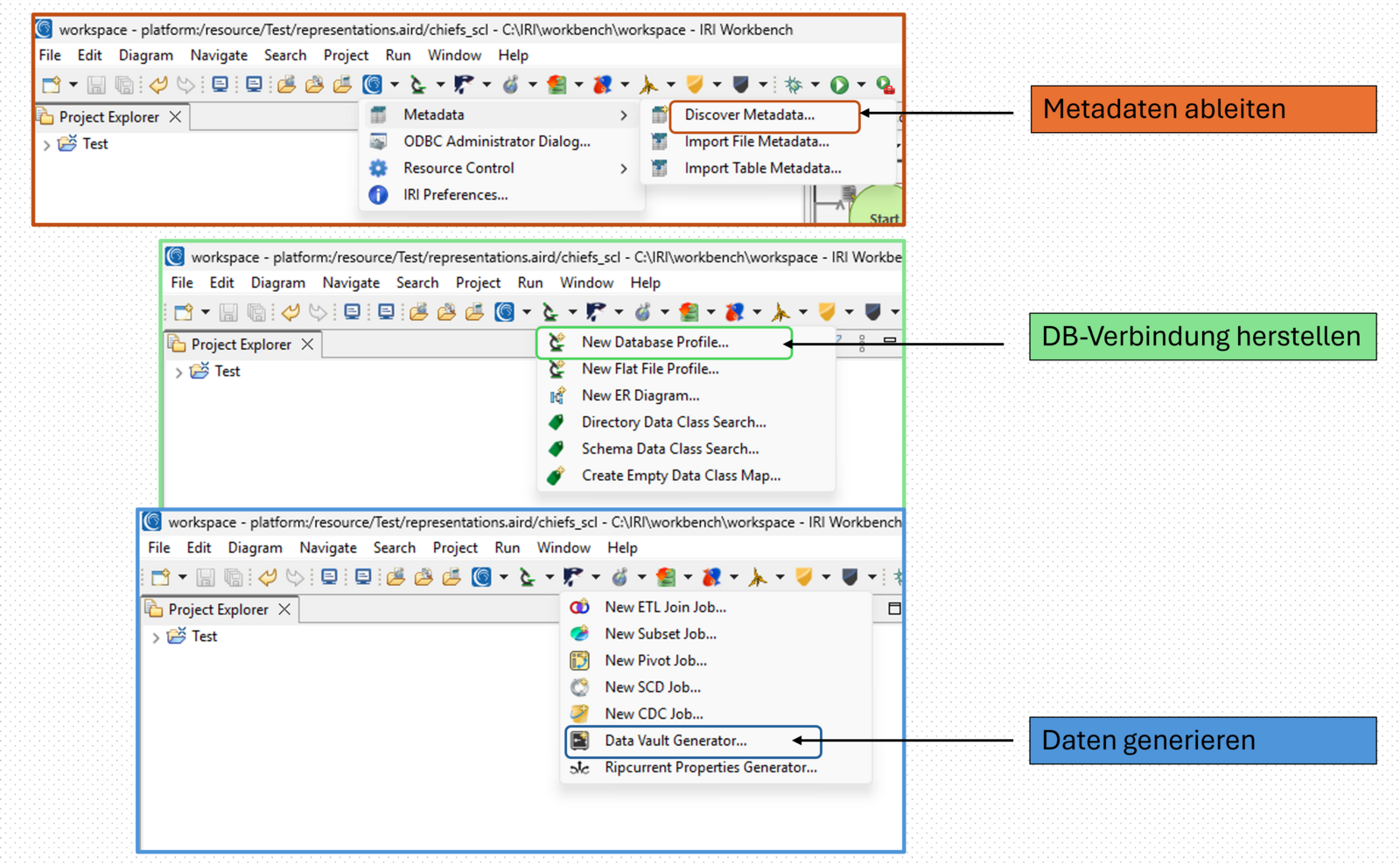Image resolution: width=1400 pixels, height=864 pixels.
Task: Click the maximize view icon in bottom window
Action: [x=894, y=609]
